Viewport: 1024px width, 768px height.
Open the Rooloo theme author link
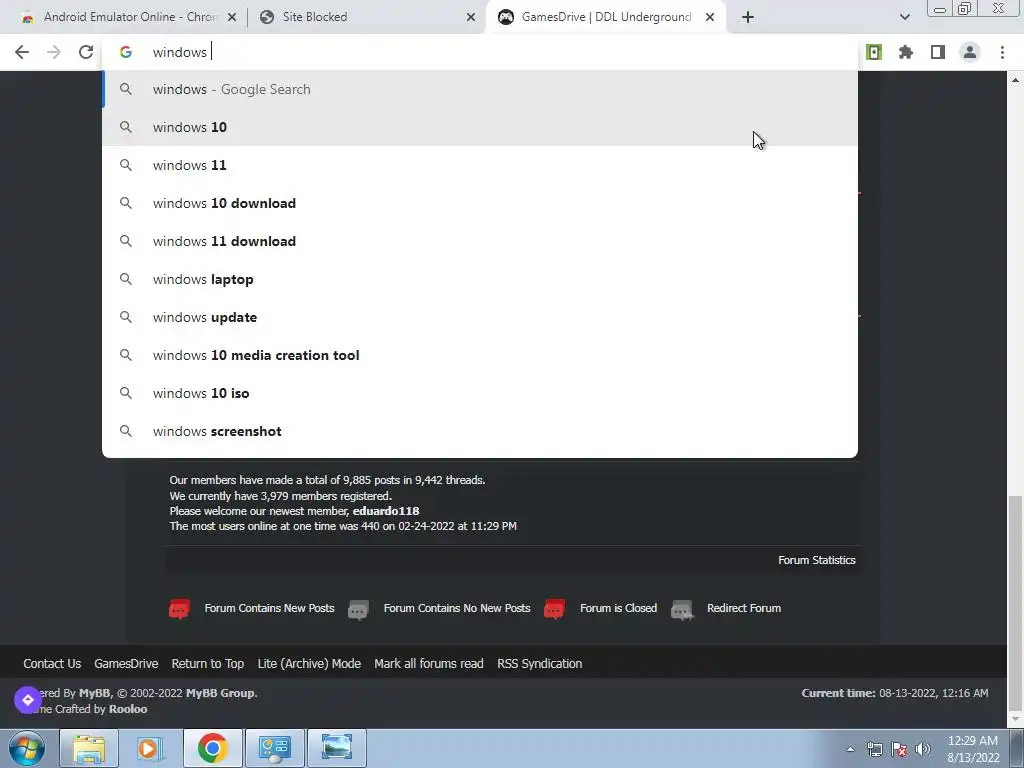(x=128, y=709)
